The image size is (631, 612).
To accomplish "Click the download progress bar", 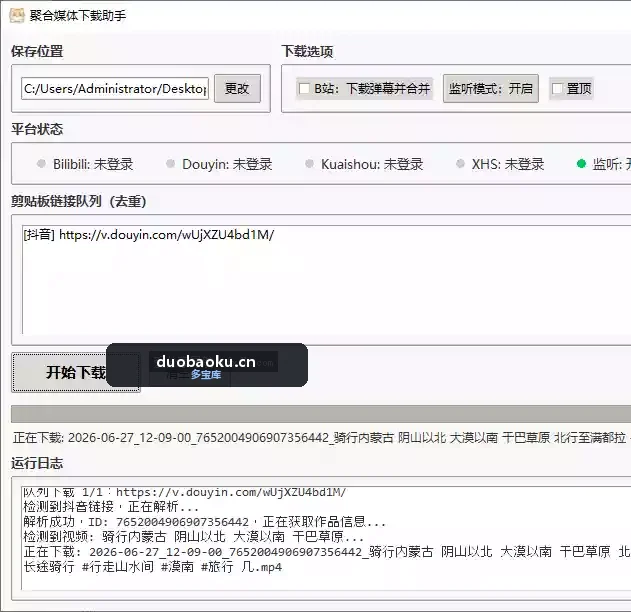I will (x=321, y=414).
